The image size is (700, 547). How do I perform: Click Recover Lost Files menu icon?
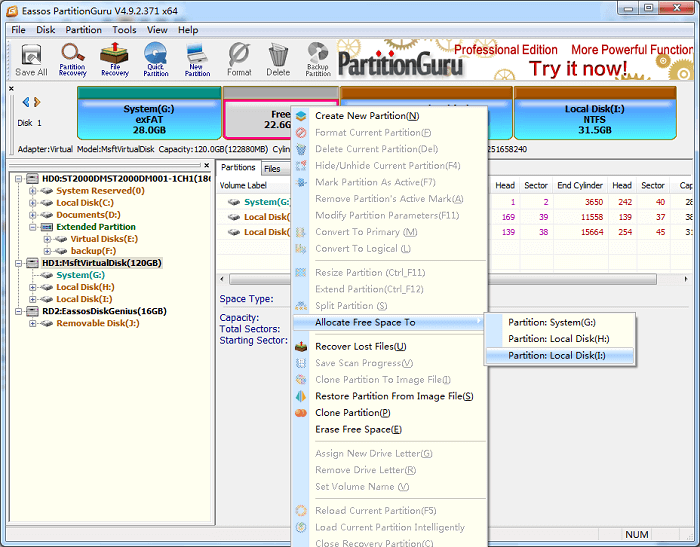[301, 347]
